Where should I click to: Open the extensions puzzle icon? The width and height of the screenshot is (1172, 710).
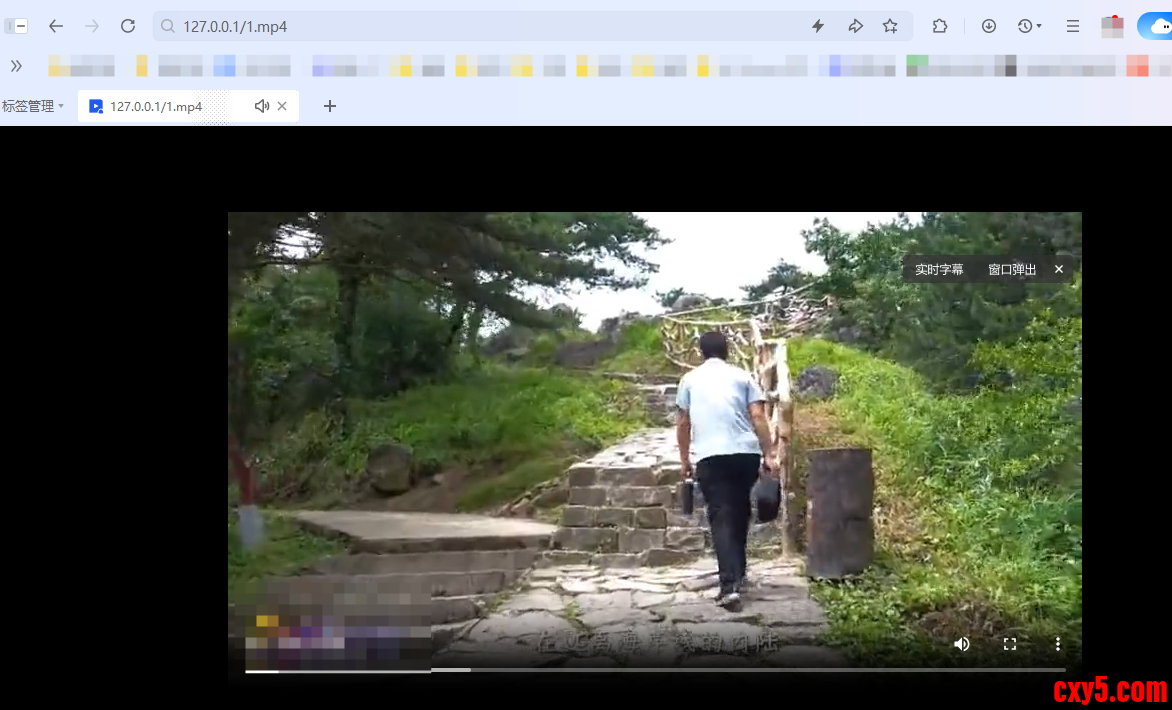pyautogui.click(x=940, y=26)
